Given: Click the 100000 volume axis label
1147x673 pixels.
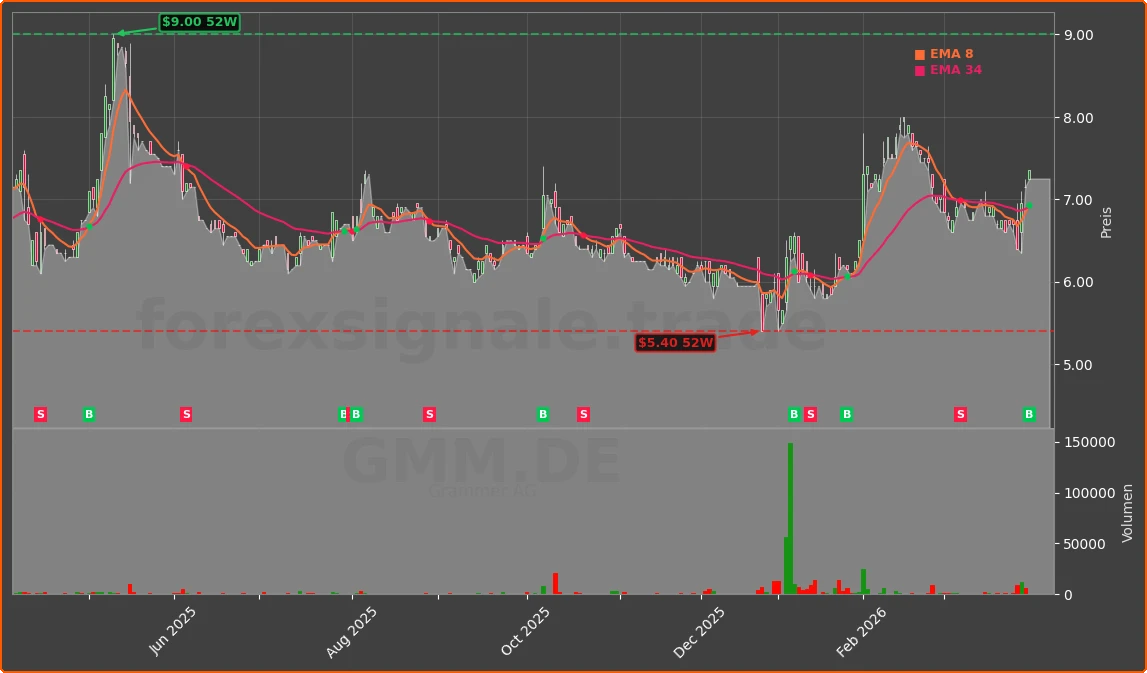Looking at the screenshot, I should coord(1090,494).
